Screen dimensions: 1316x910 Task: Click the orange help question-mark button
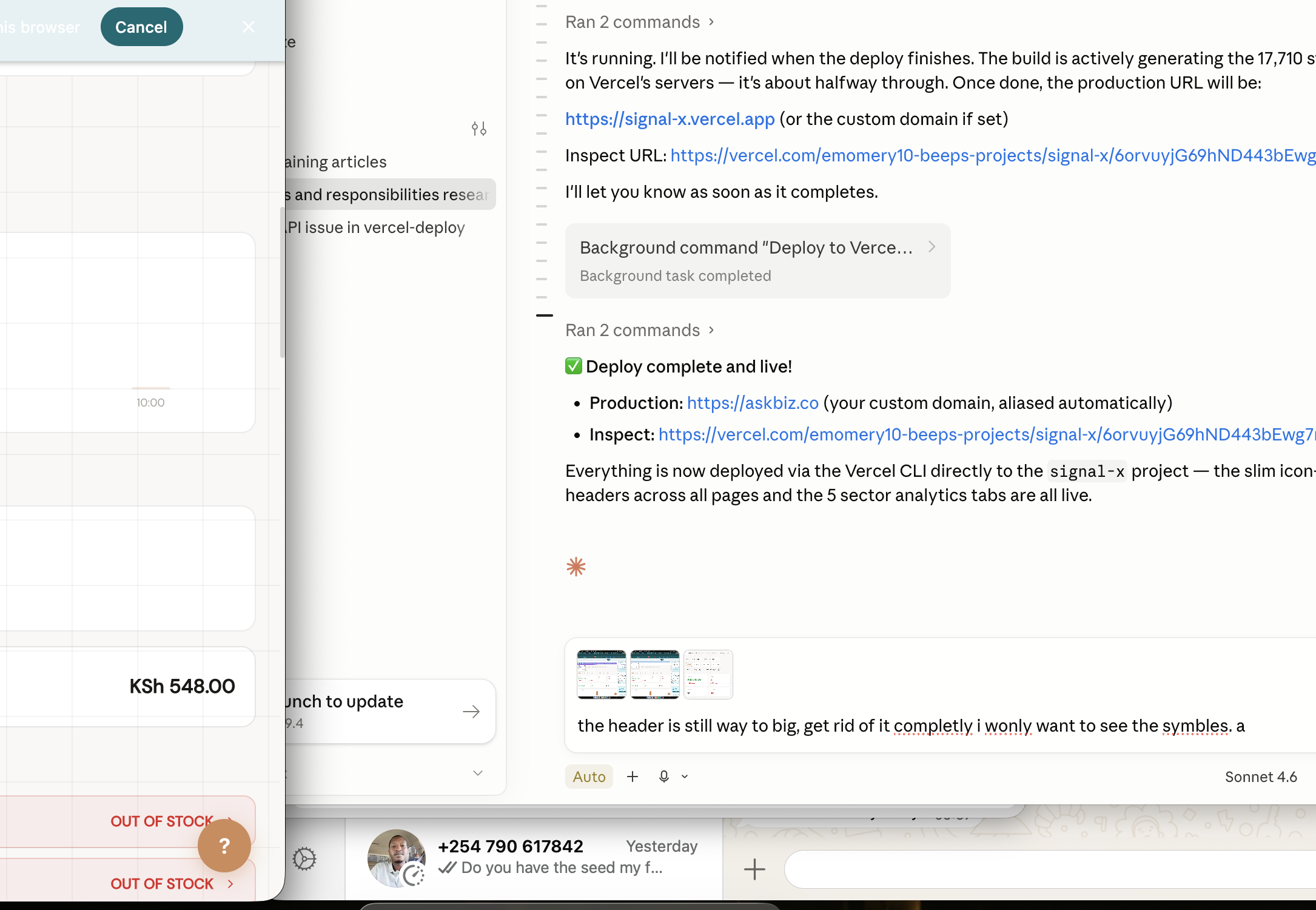(224, 846)
